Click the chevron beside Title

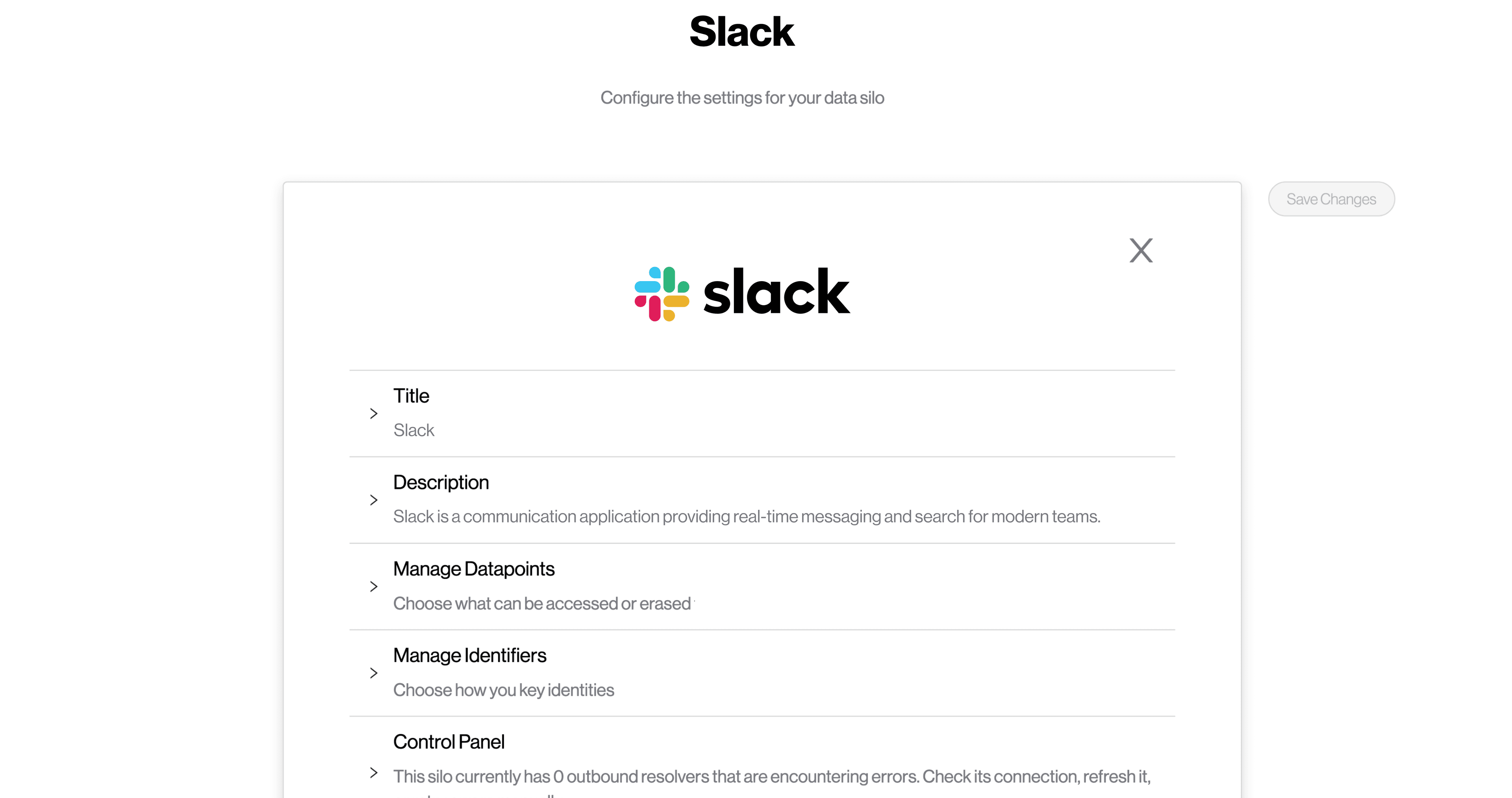[x=374, y=413]
